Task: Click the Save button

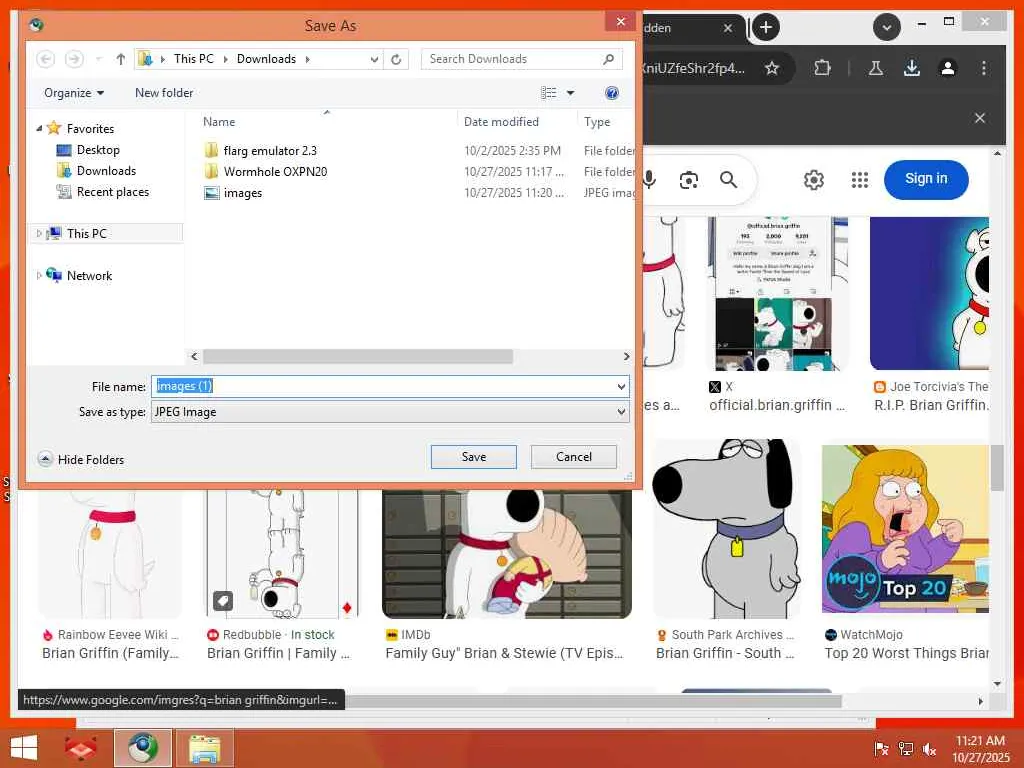Action: pyautogui.click(x=473, y=456)
